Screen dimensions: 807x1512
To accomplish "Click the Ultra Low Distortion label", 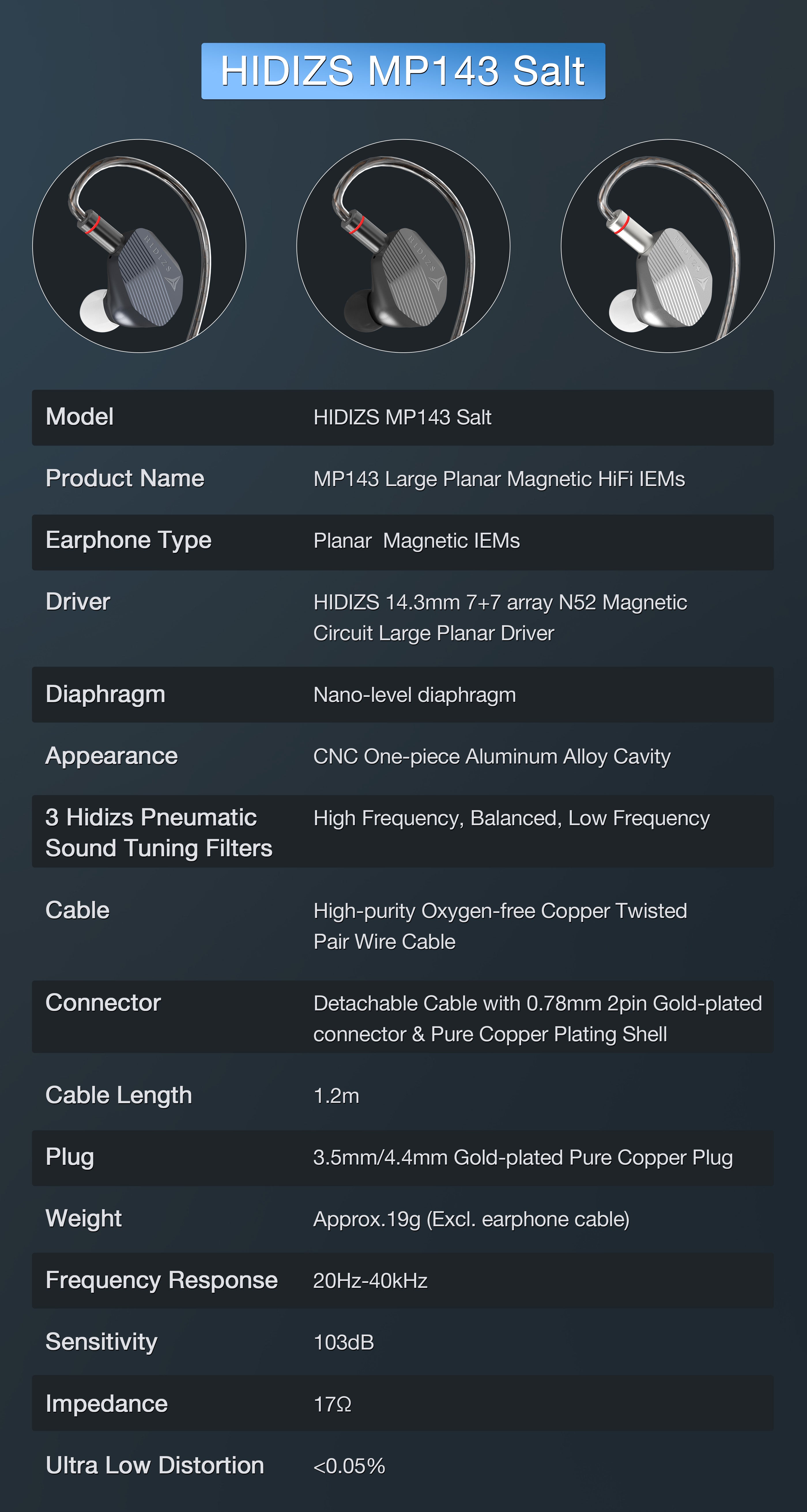I will (x=154, y=1466).
